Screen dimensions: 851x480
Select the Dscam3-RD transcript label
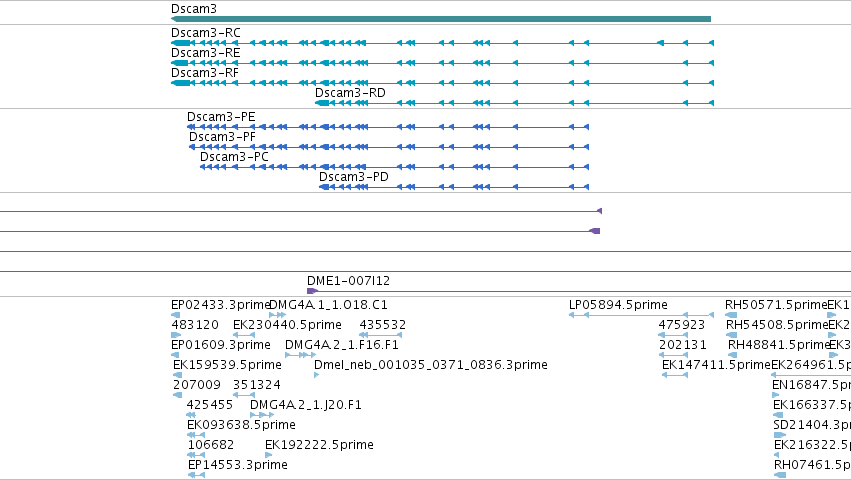pos(351,93)
